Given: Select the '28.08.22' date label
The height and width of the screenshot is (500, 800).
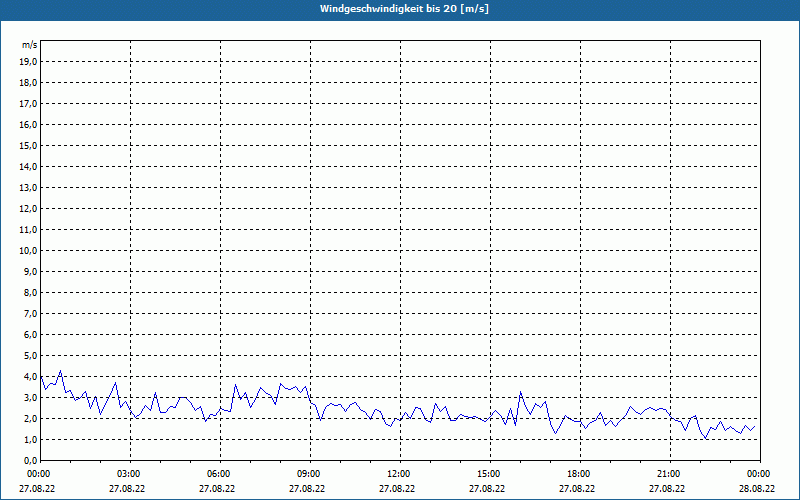Looking at the screenshot, I should pyautogui.click(x=757, y=488).
